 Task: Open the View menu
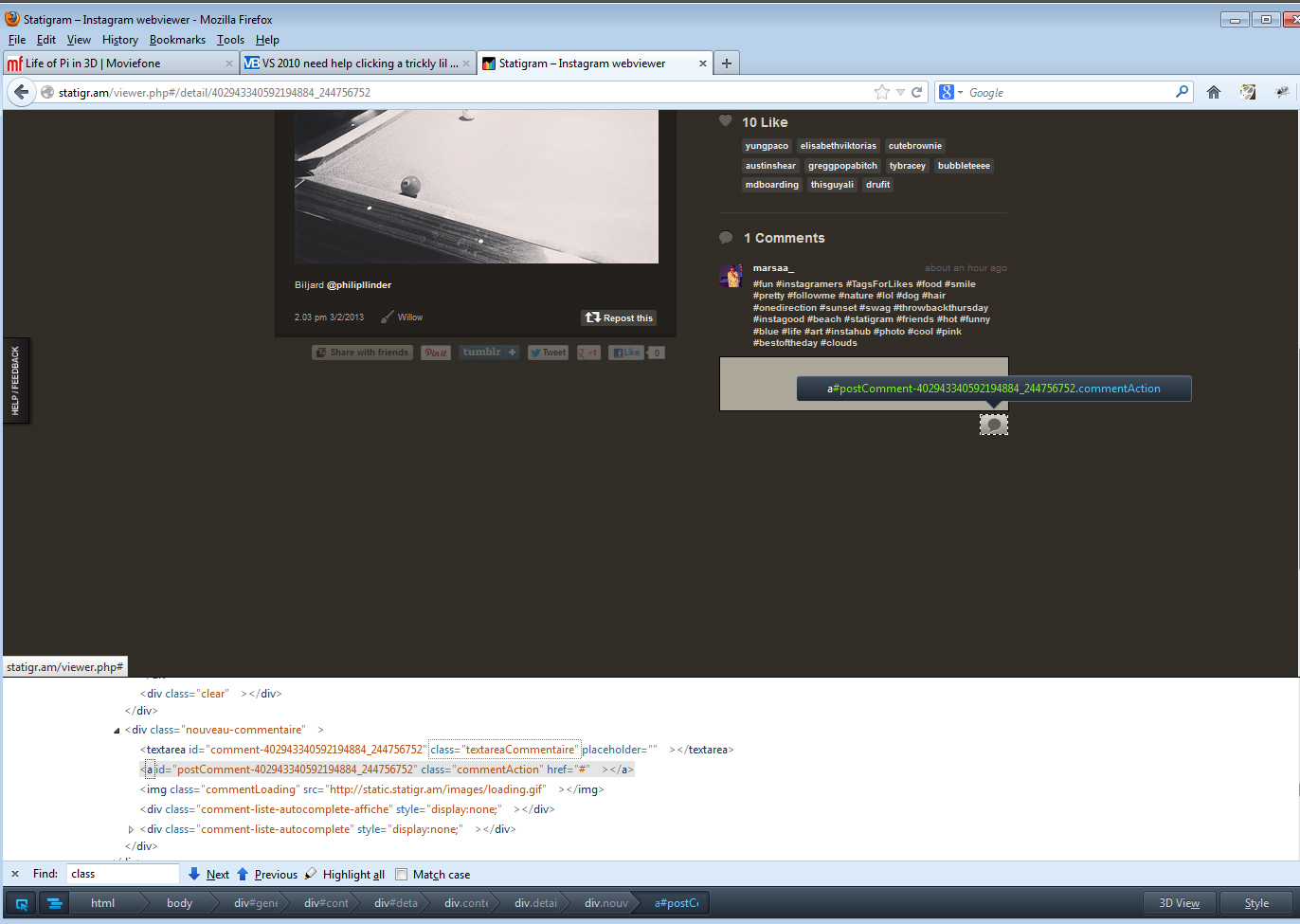[79, 40]
